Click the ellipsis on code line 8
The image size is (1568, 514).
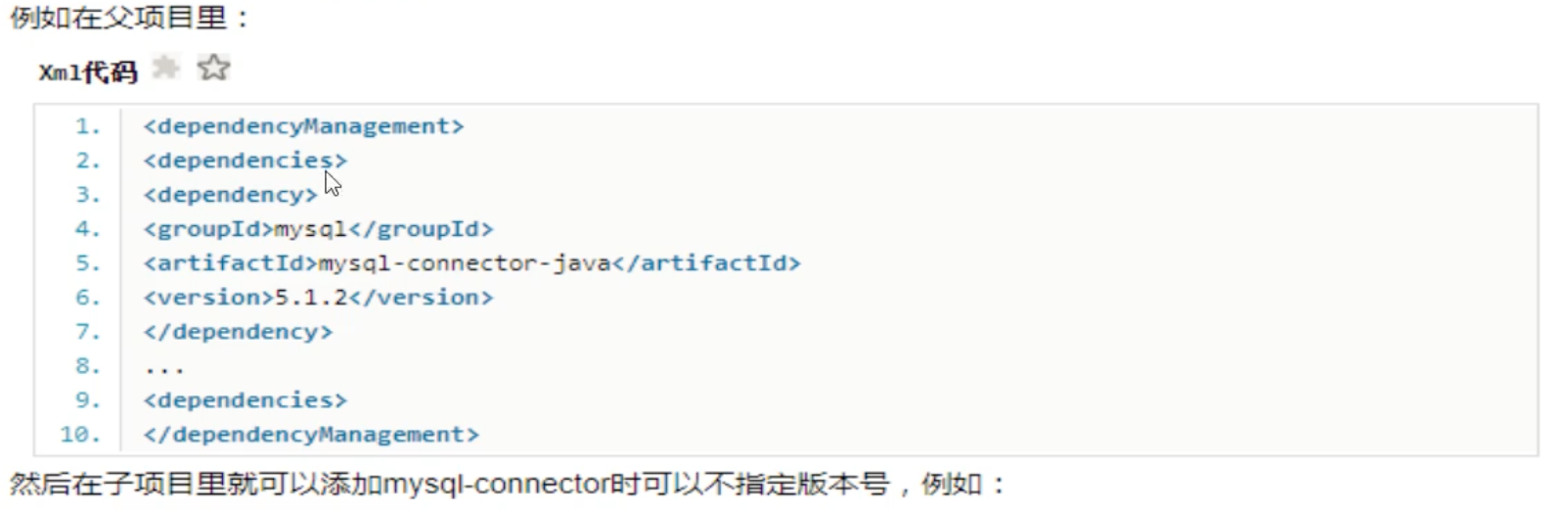pos(163,369)
